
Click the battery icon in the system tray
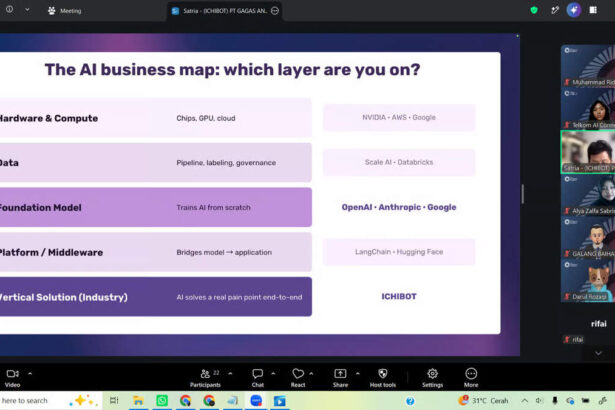pyautogui.click(x=586, y=401)
